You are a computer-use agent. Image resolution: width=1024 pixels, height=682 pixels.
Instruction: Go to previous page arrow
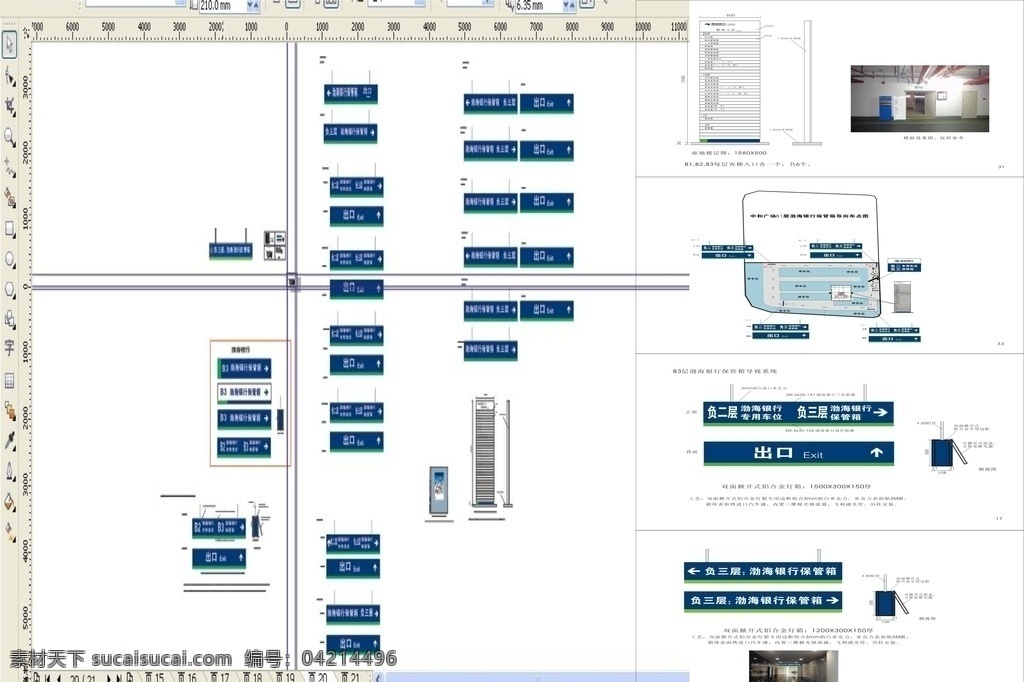click(59, 677)
